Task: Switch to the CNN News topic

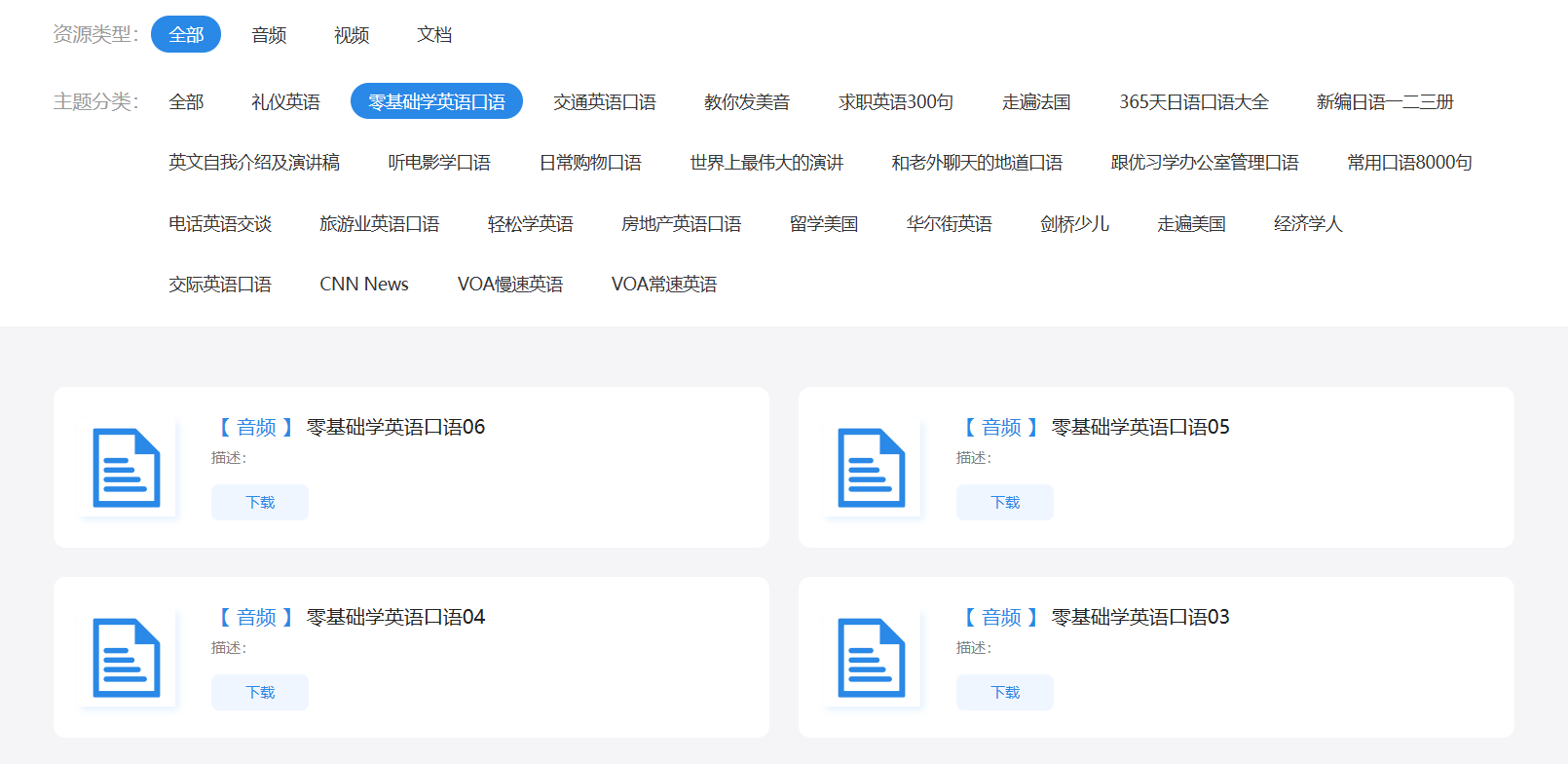Action: click(364, 285)
